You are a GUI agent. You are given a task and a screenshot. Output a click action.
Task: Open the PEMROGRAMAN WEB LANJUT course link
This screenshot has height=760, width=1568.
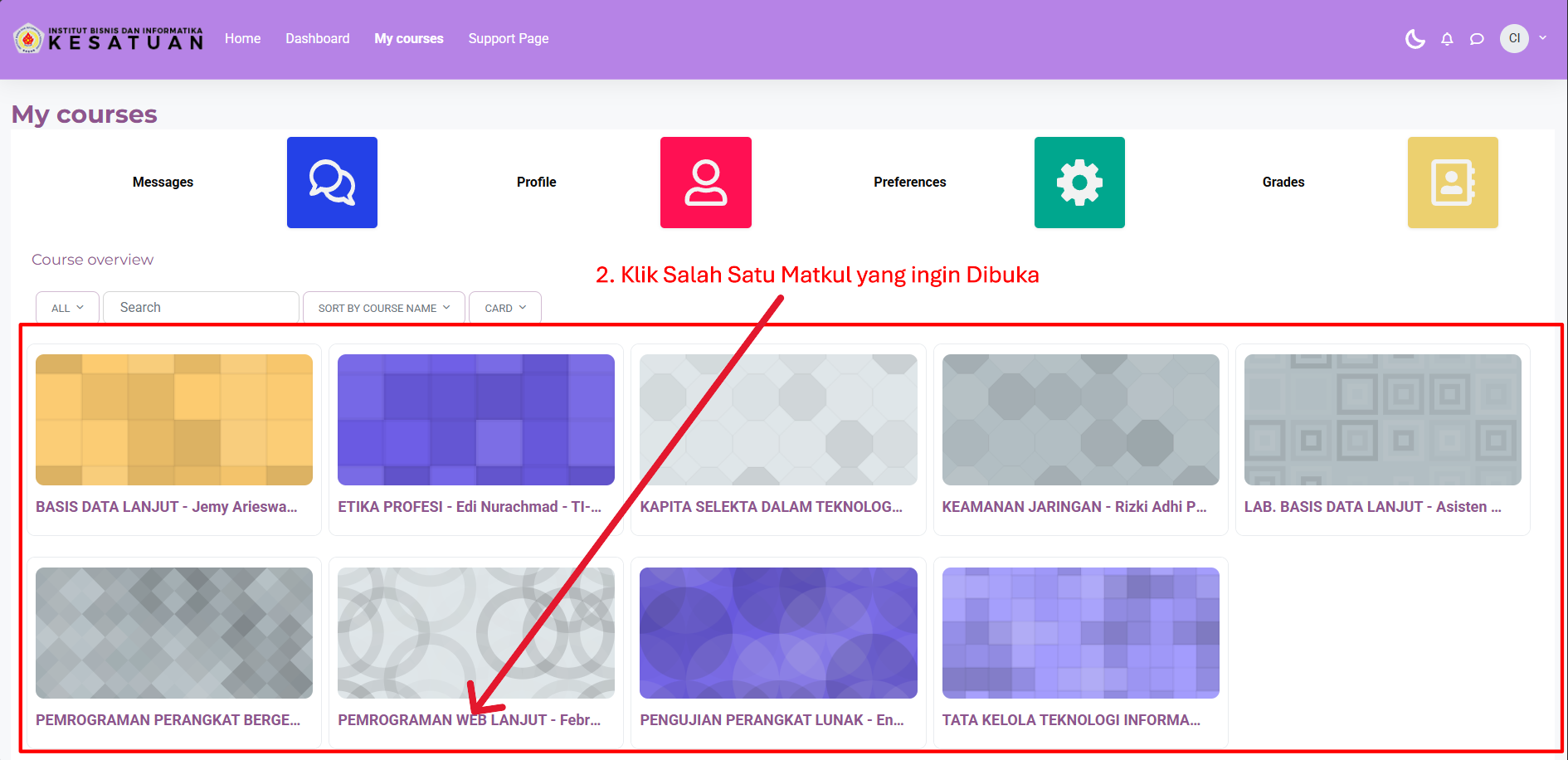(469, 720)
